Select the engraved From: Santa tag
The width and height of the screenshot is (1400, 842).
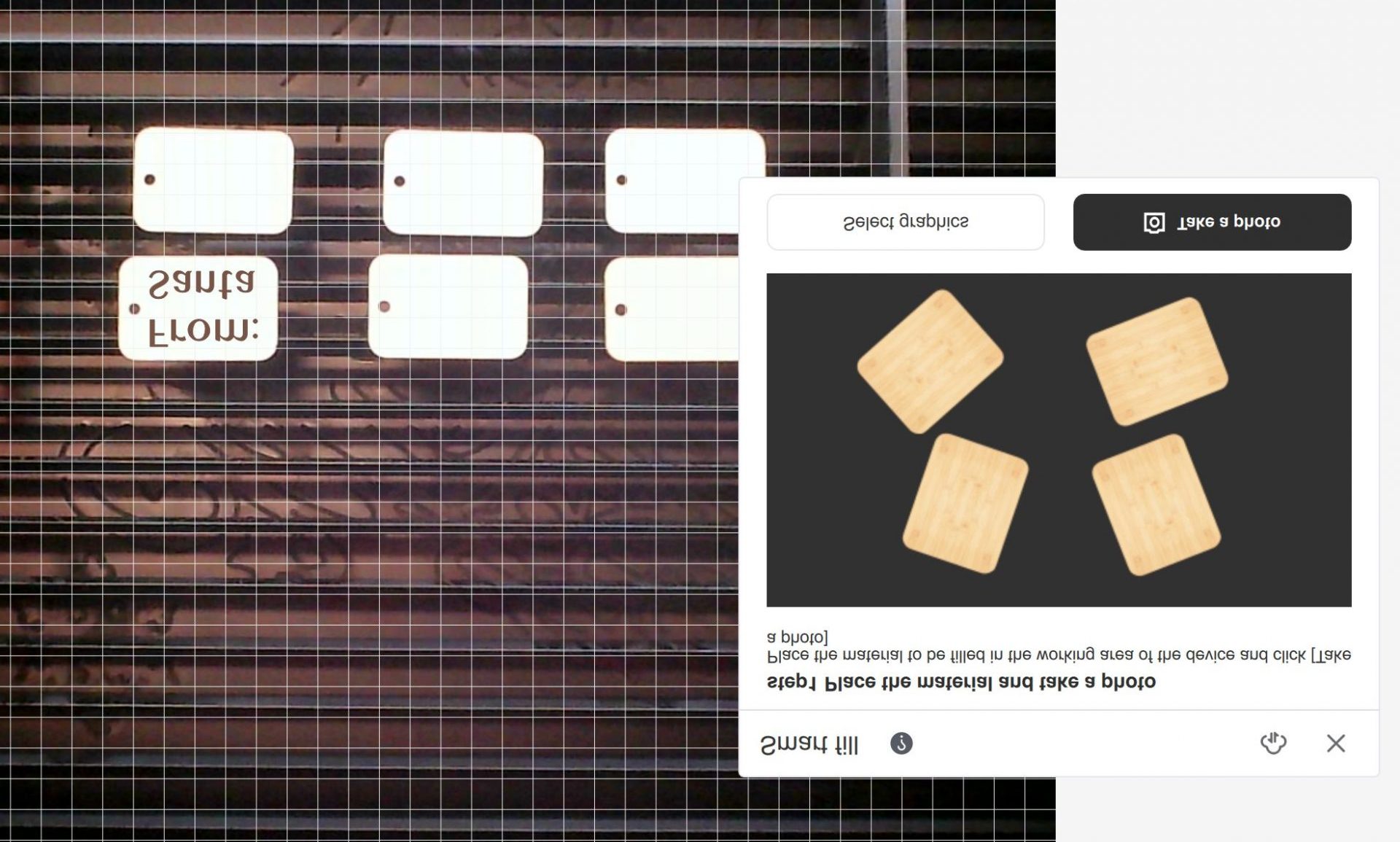pyautogui.click(x=198, y=309)
